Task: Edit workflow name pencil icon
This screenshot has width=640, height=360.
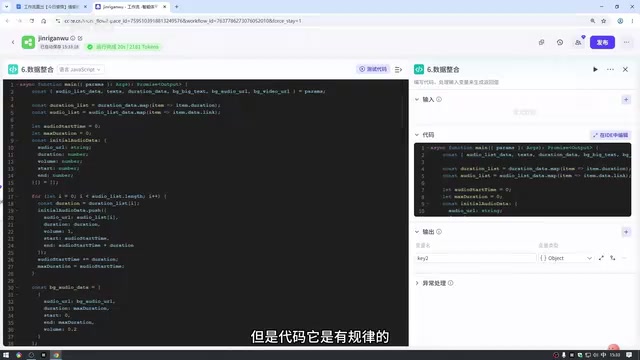Action: pyautogui.click(x=80, y=38)
